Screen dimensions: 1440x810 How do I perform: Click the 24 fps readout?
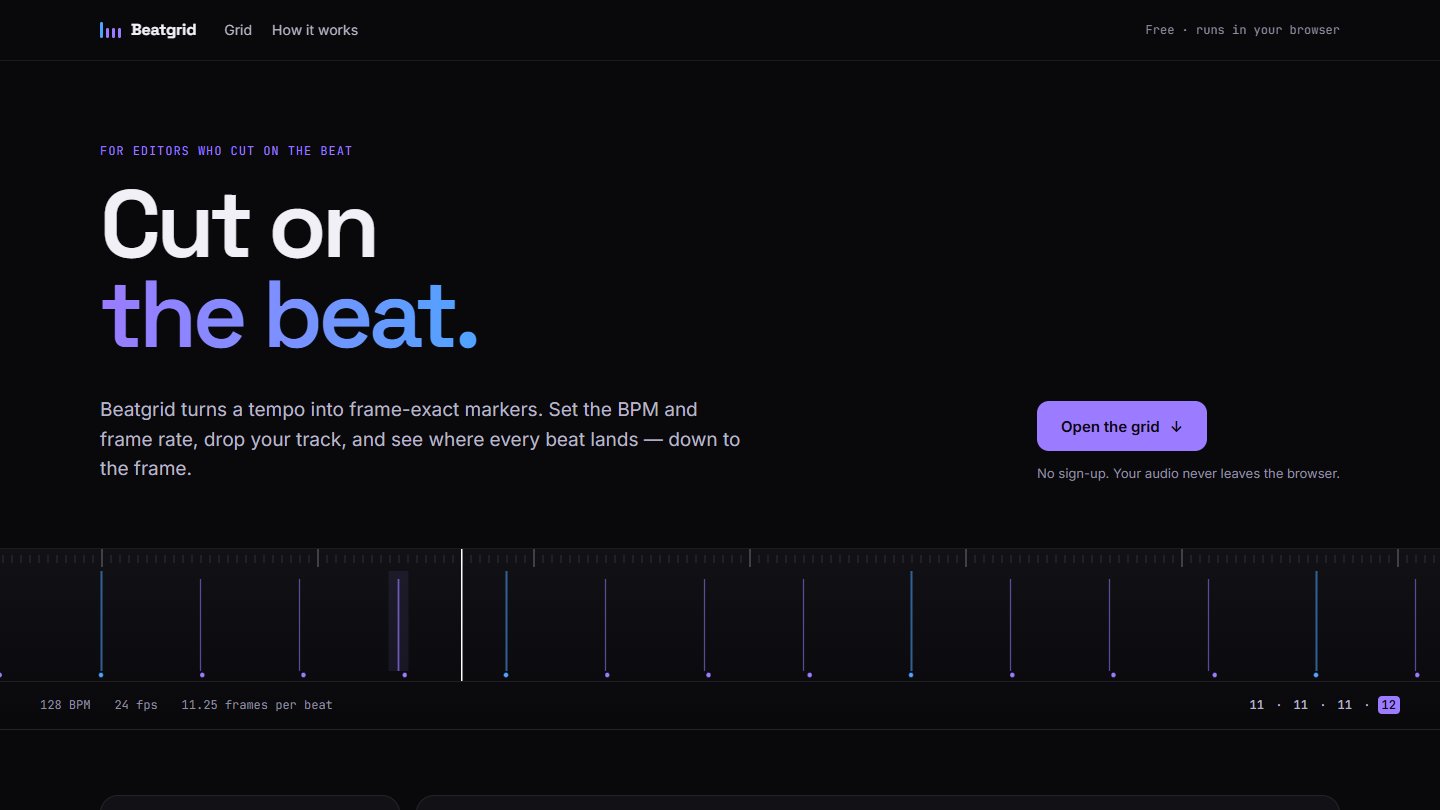point(136,705)
